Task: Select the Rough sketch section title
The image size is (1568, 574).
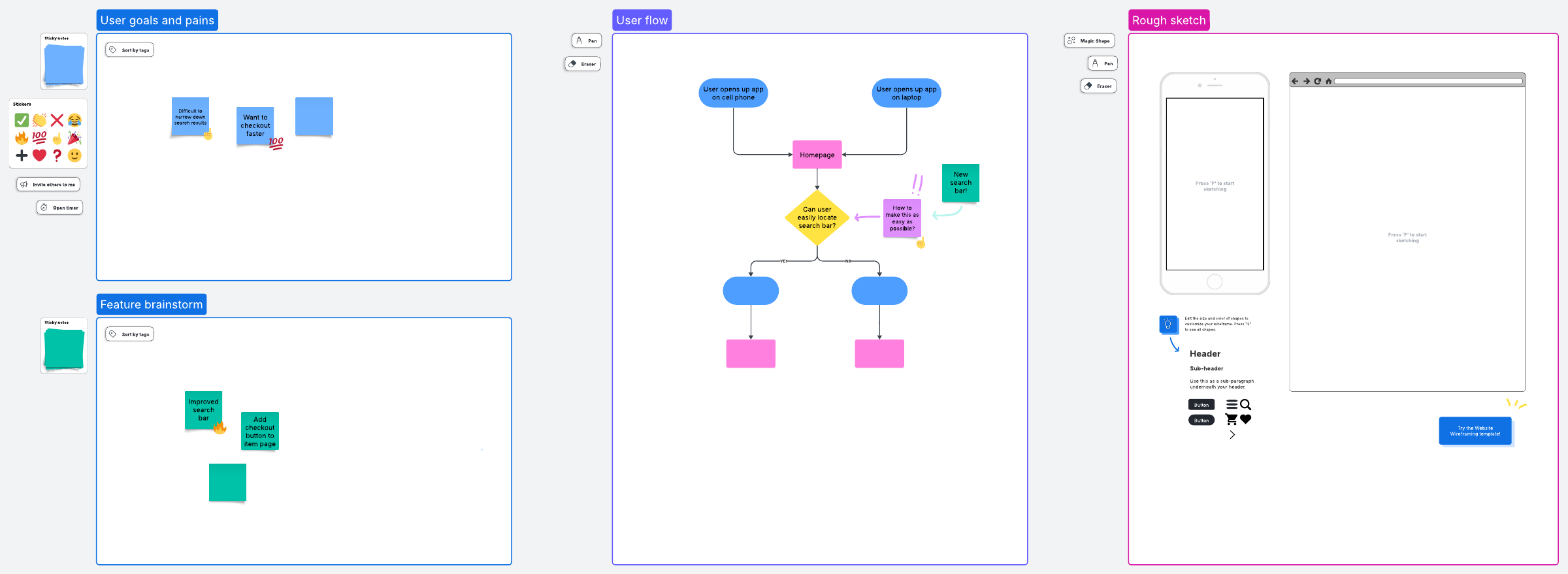Action: click(x=1168, y=20)
